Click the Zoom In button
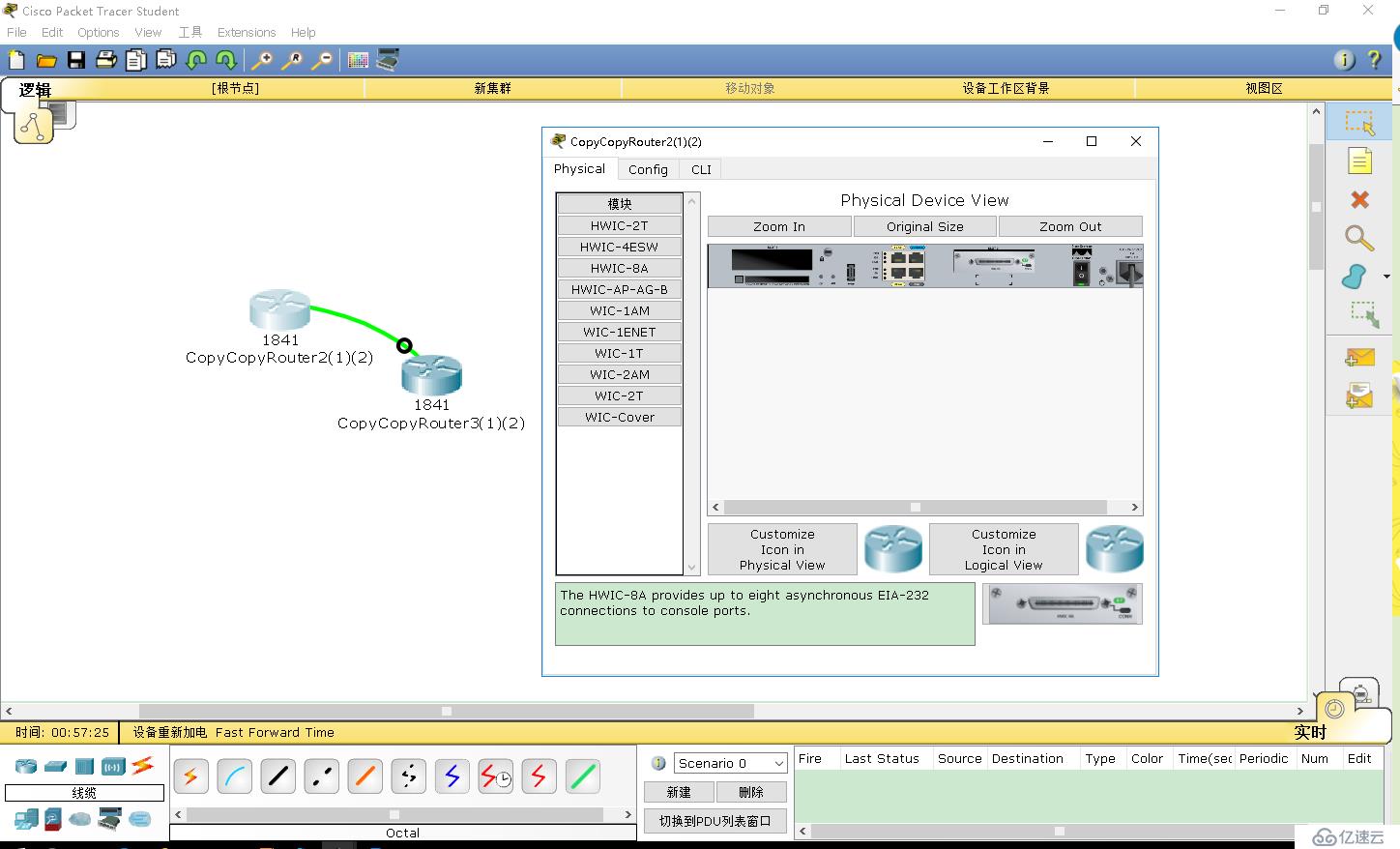1400x849 pixels. (779, 226)
